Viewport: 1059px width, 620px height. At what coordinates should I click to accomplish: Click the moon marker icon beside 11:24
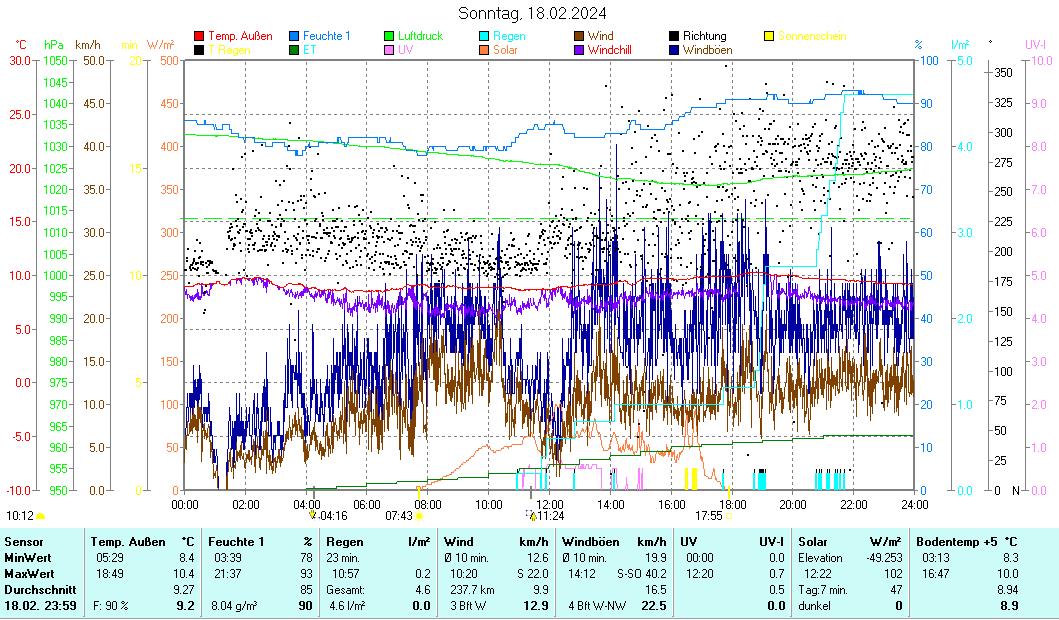(x=533, y=516)
